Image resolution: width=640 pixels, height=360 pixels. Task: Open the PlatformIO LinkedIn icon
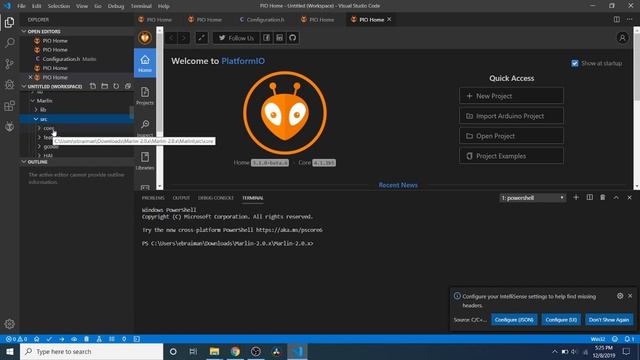[280, 38]
